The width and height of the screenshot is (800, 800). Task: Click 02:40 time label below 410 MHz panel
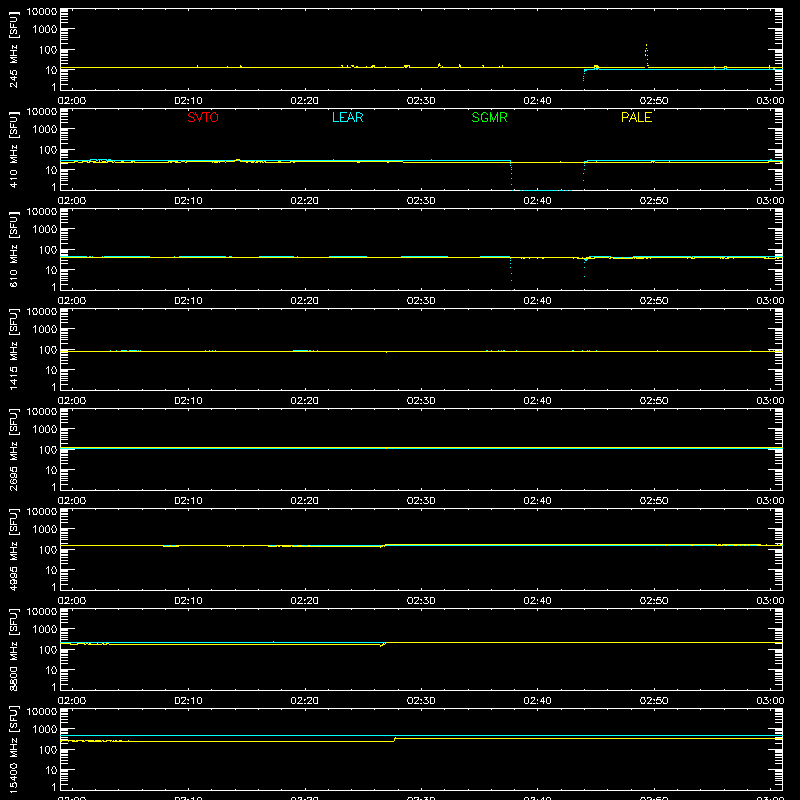(537, 201)
